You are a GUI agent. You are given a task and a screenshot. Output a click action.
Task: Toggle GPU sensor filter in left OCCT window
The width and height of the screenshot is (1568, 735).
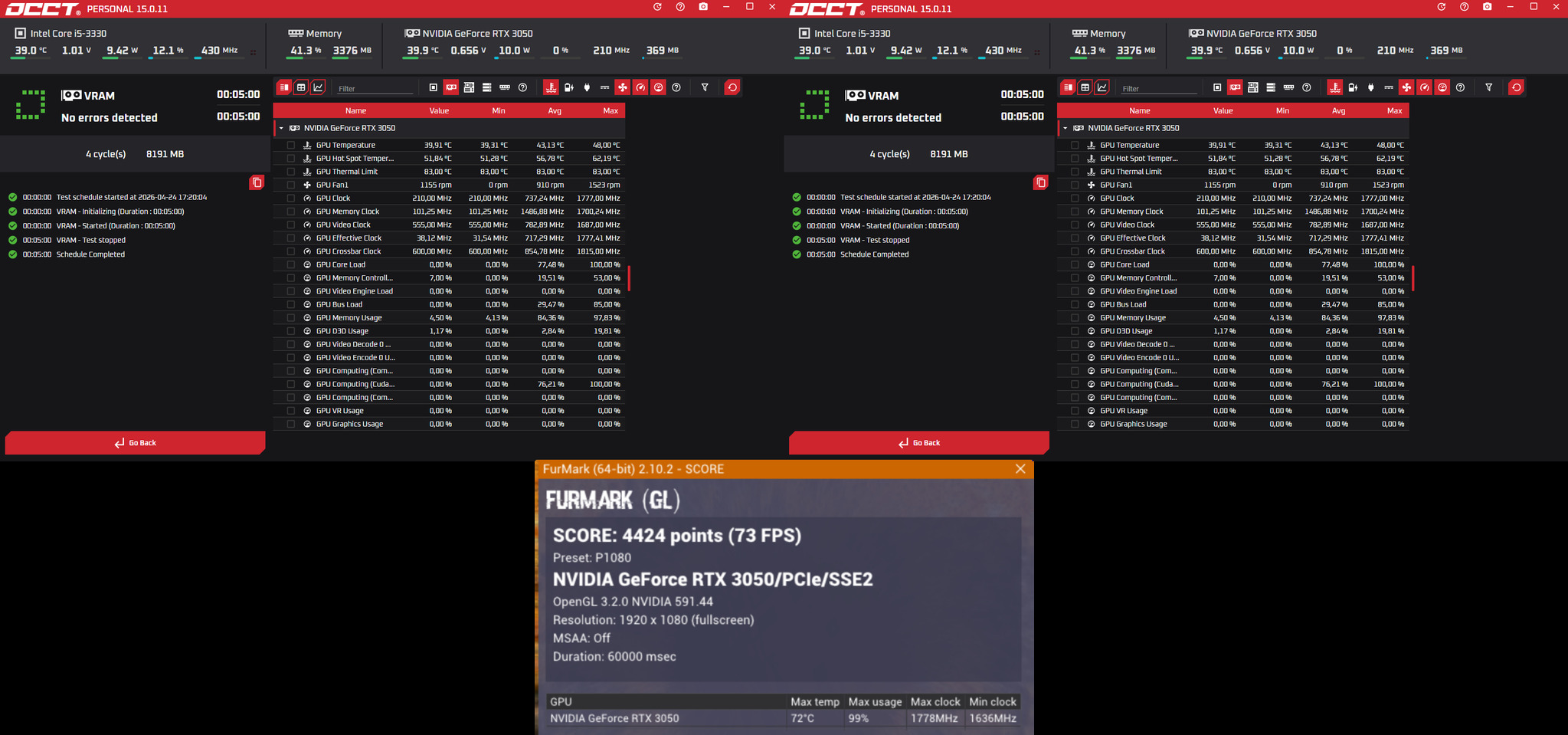point(451,87)
